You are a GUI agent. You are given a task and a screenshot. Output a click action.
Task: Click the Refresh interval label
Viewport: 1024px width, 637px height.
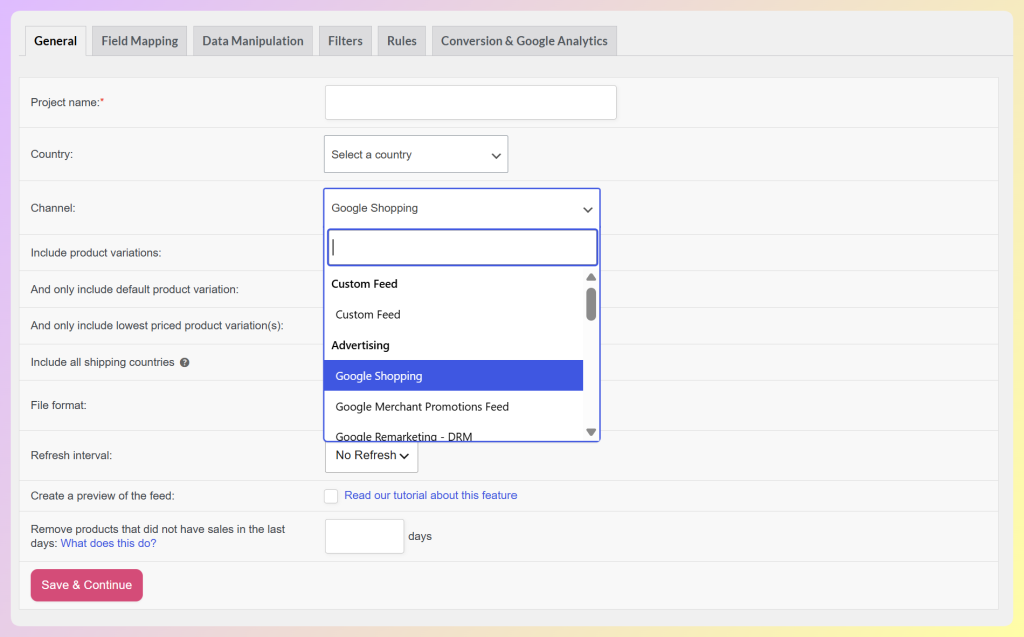pos(71,455)
